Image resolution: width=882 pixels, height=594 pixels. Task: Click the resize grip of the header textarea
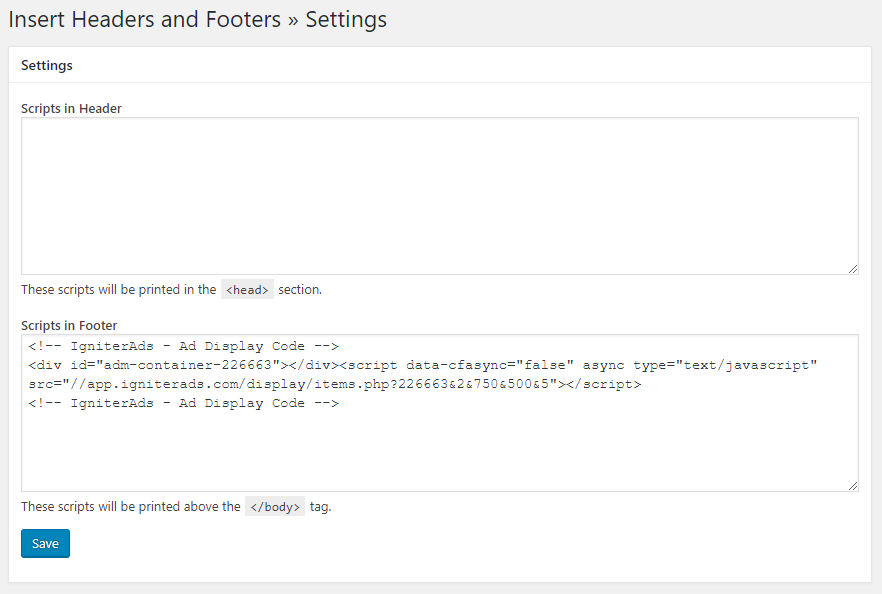click(853, 269)
